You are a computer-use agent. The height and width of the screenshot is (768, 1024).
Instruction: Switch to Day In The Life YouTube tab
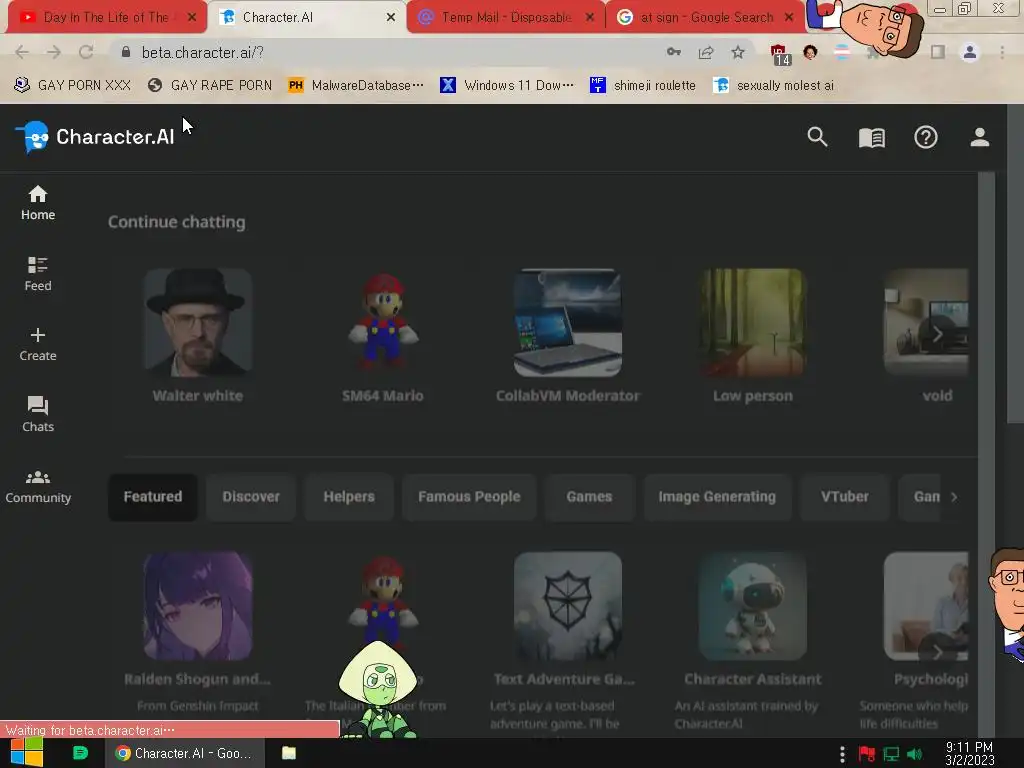pyautogui.click(x=106, y=18)
